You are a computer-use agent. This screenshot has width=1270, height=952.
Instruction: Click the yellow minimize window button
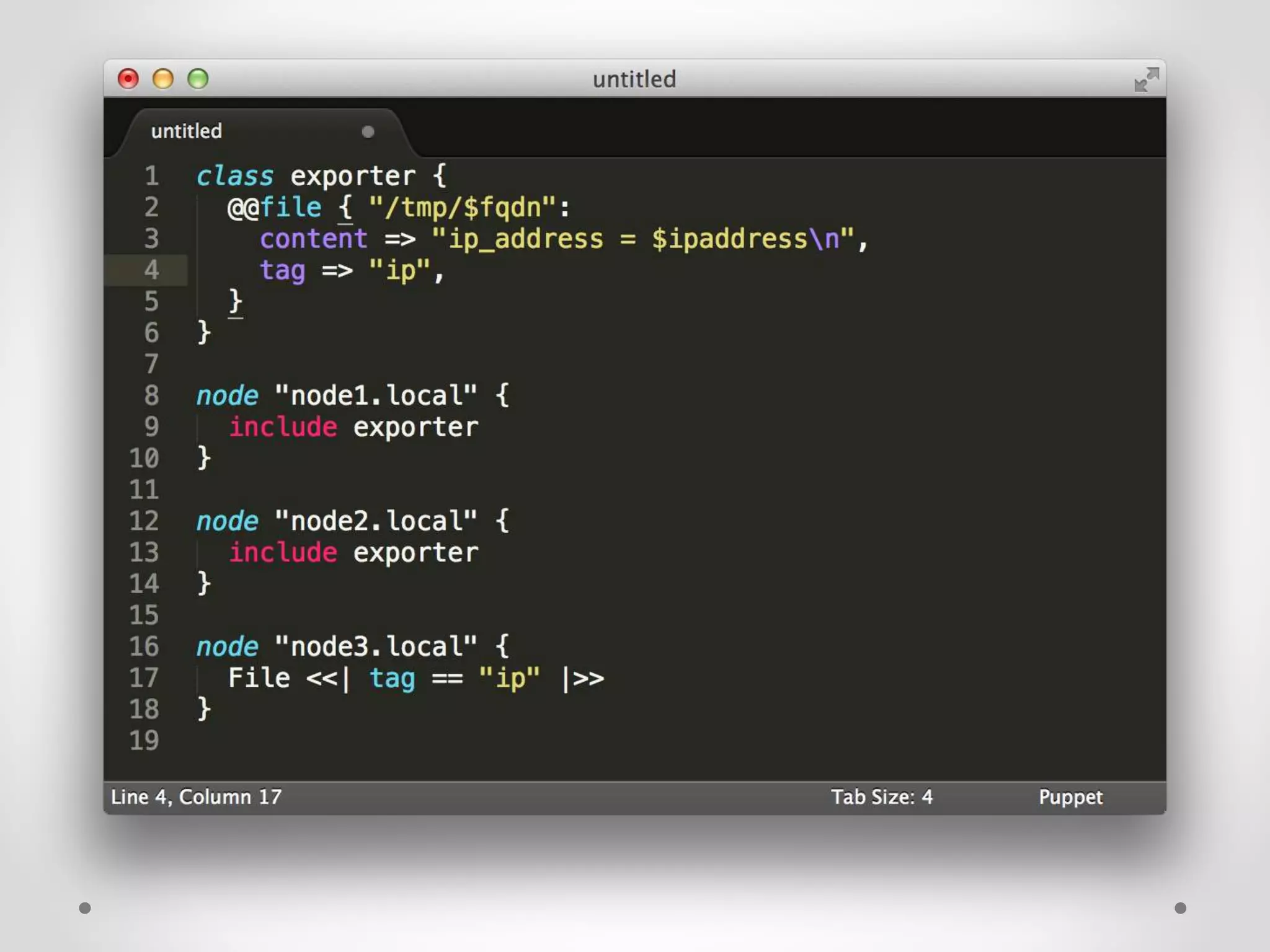tap(163, 79)
